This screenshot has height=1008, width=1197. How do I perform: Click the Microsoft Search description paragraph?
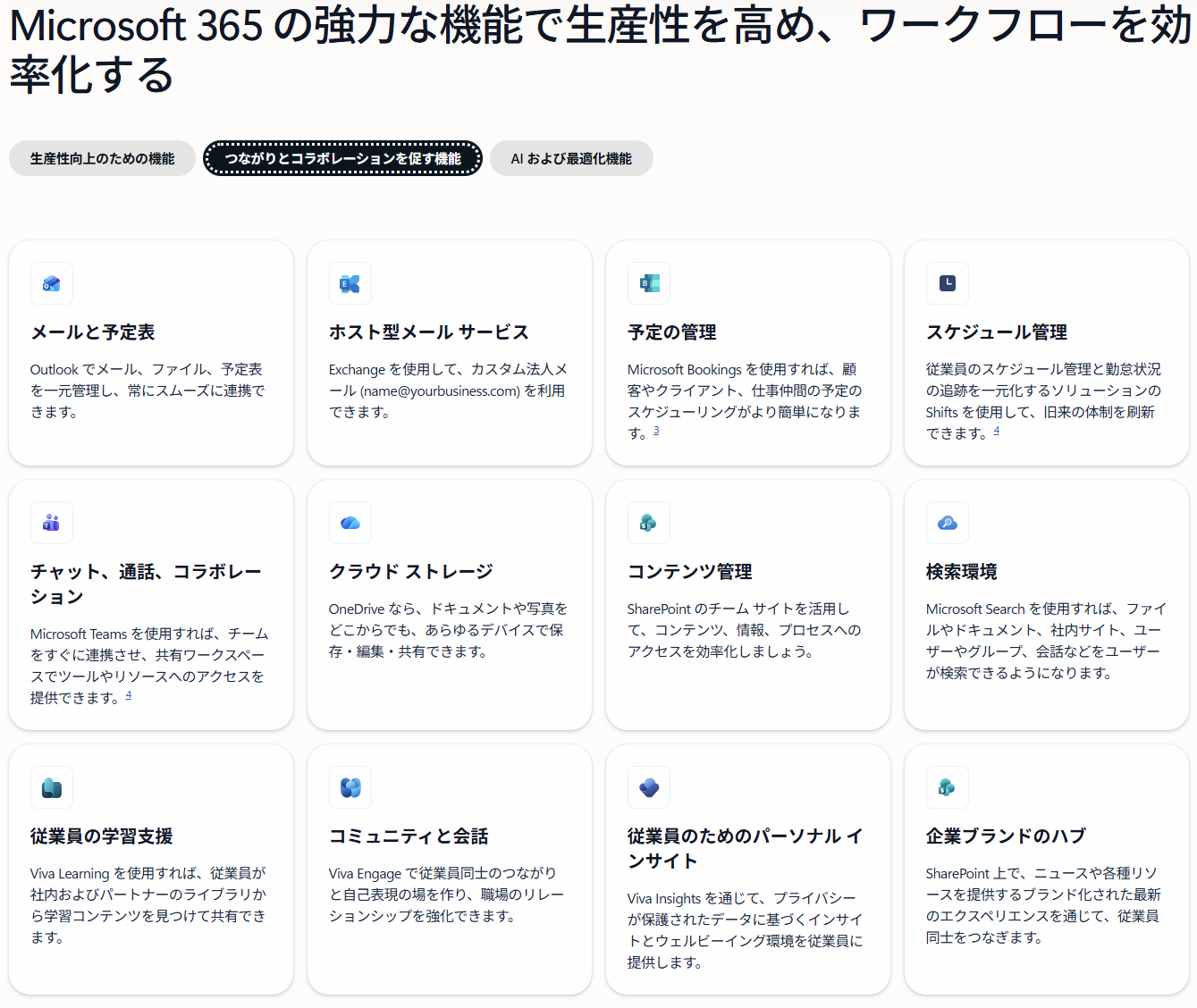[1046, 641]
